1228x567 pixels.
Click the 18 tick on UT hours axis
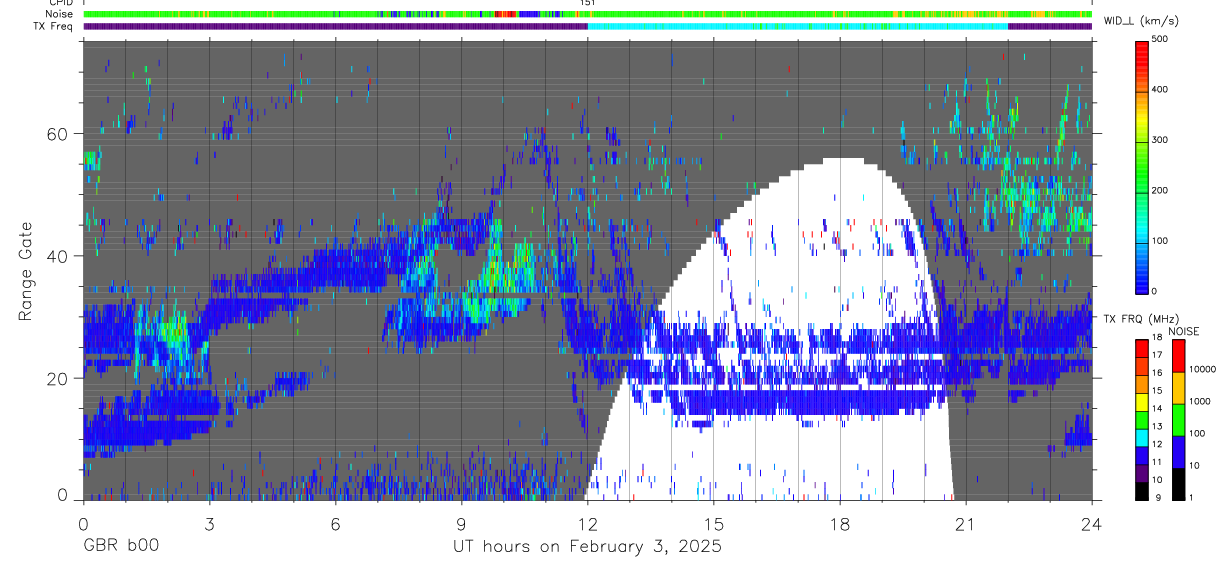(x=839, y=523)
